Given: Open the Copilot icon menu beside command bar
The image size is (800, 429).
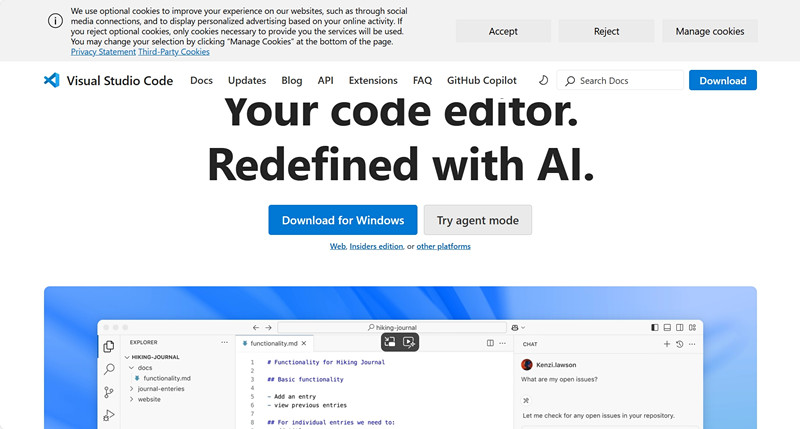Looking at the screenshot, I should coord(518,327).
